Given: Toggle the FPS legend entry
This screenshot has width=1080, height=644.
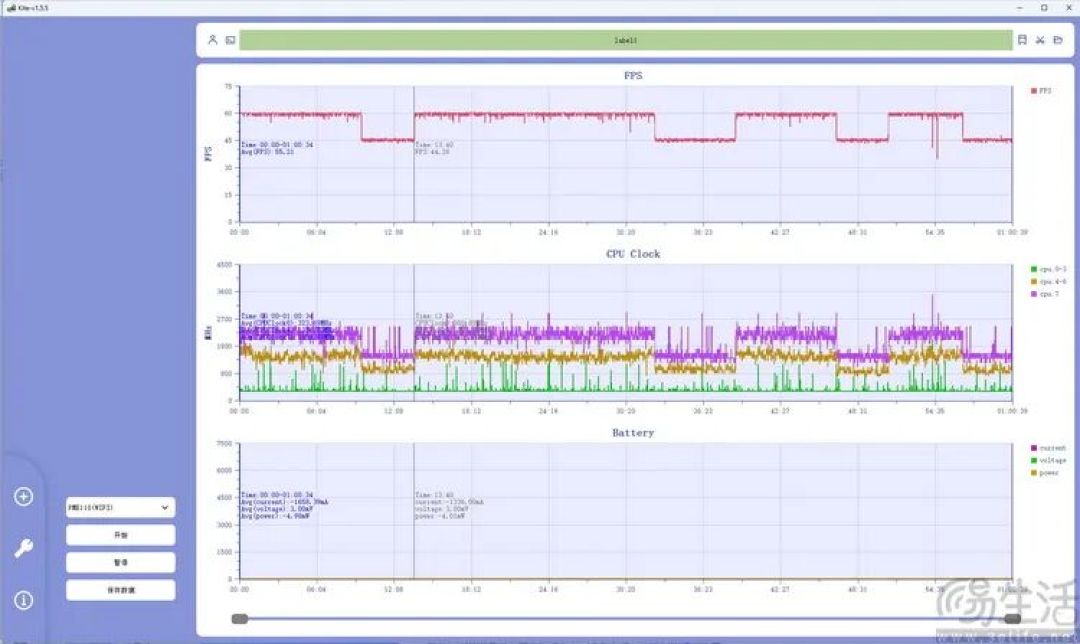Looking at the screenshot, I should point(1041,91).
